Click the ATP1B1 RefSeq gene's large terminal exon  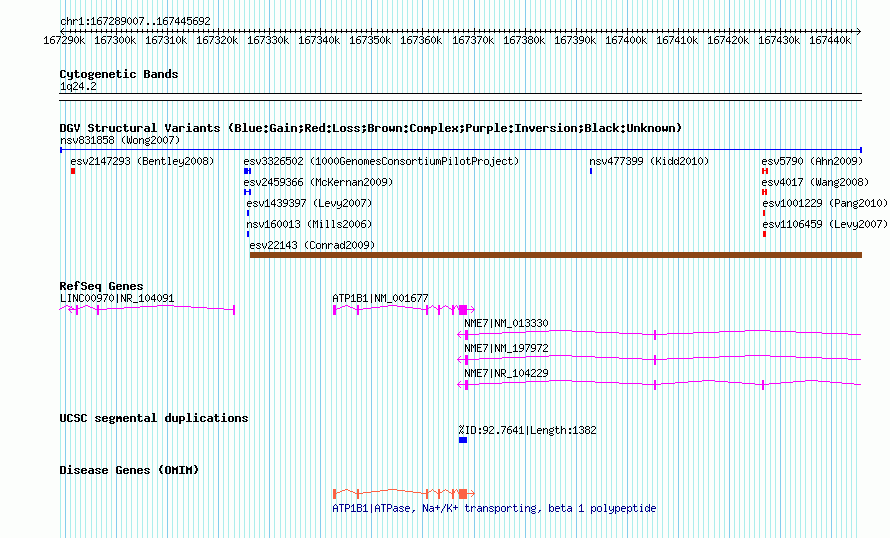[x=463, y=310]
